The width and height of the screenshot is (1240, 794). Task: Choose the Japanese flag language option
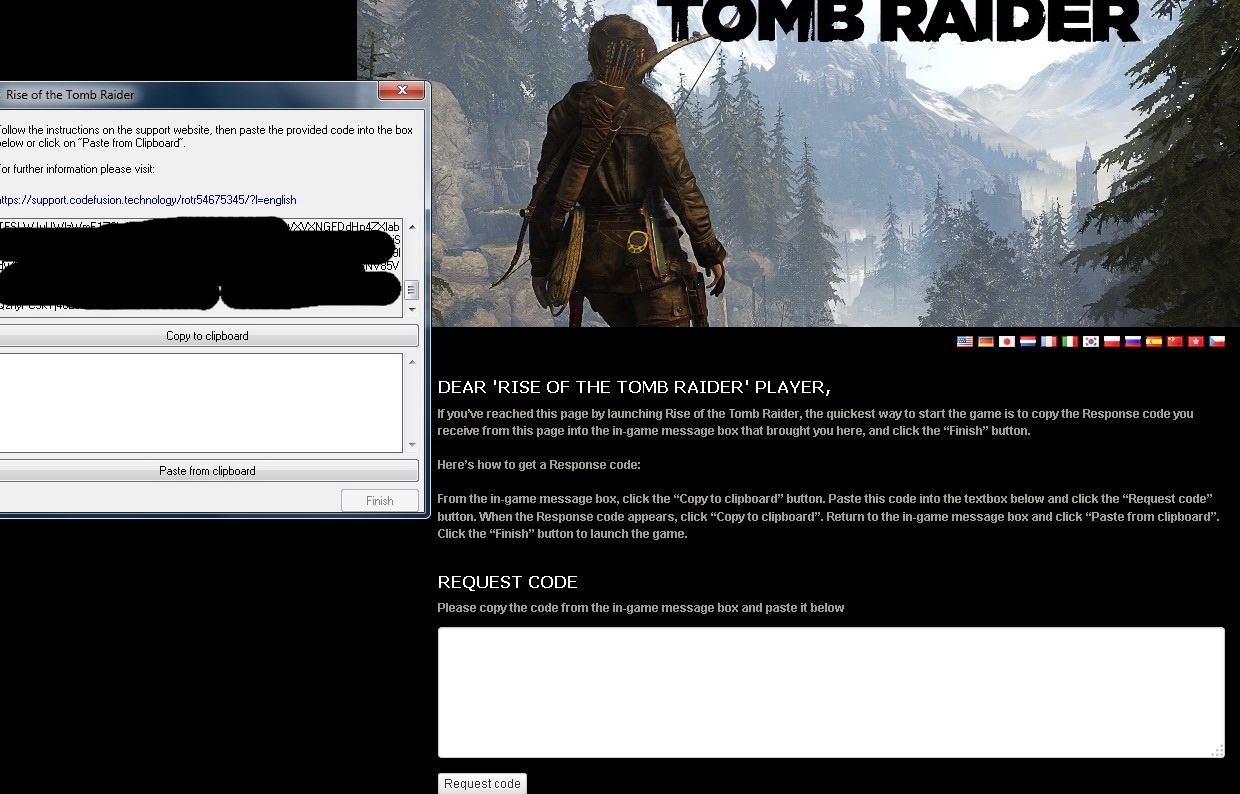(1007, 342)
